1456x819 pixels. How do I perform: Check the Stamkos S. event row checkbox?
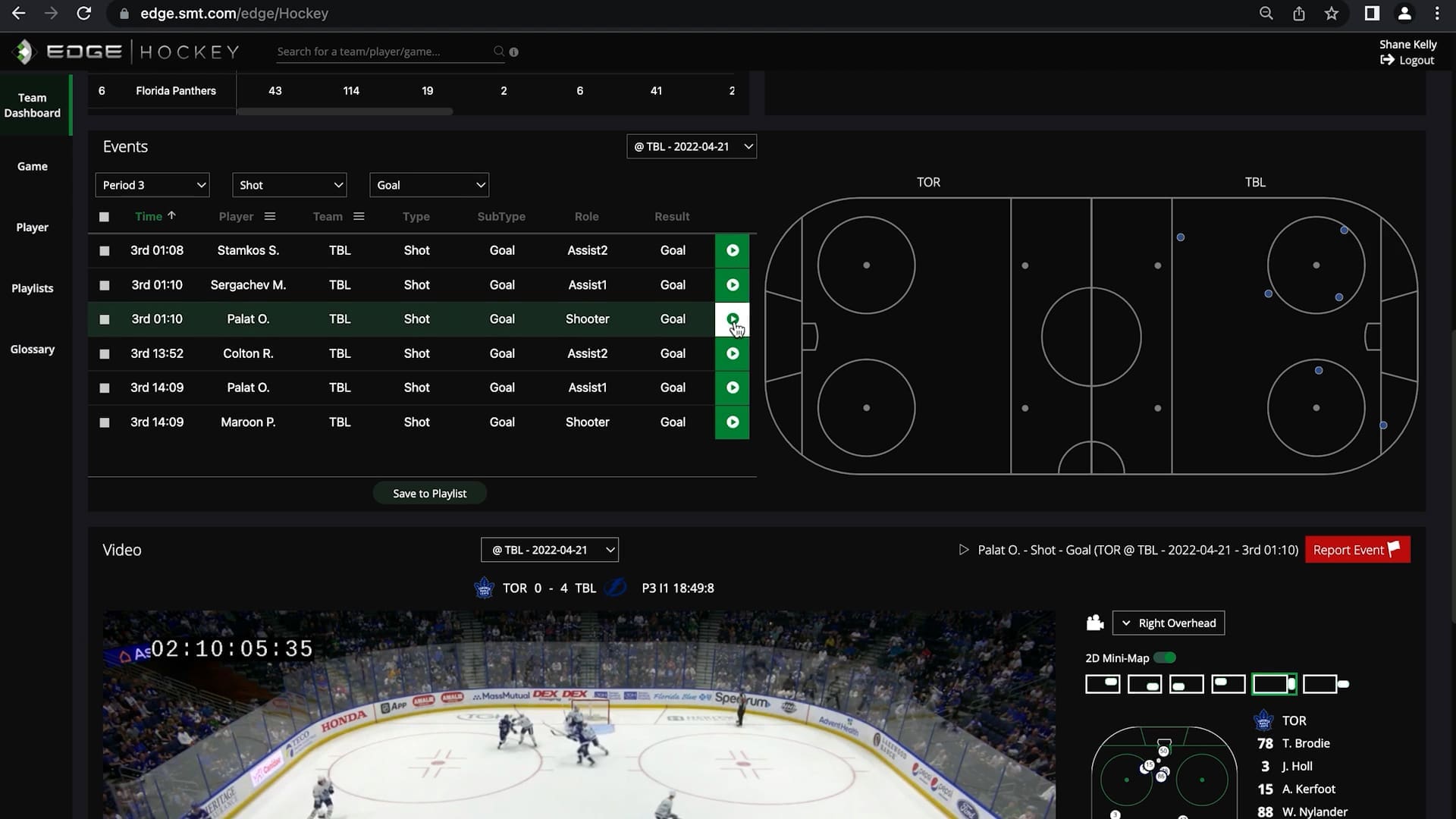pyautogui.click(x=105, y=251)
